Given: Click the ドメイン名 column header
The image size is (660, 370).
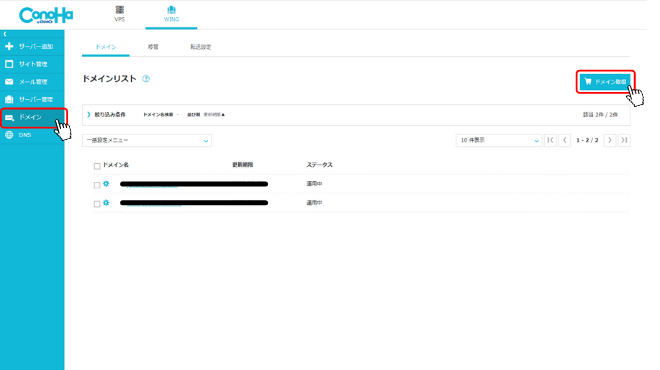Looking at the screenshot, I should pyautogui.click(x=116, y=165).
